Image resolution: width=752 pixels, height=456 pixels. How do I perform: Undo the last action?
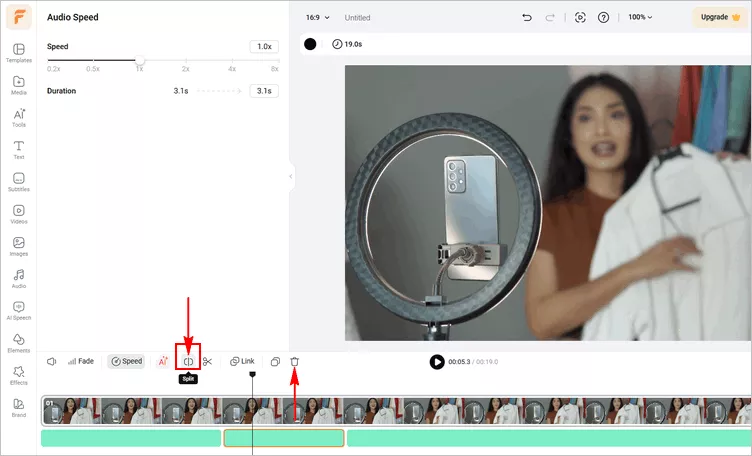pos(527,18)
